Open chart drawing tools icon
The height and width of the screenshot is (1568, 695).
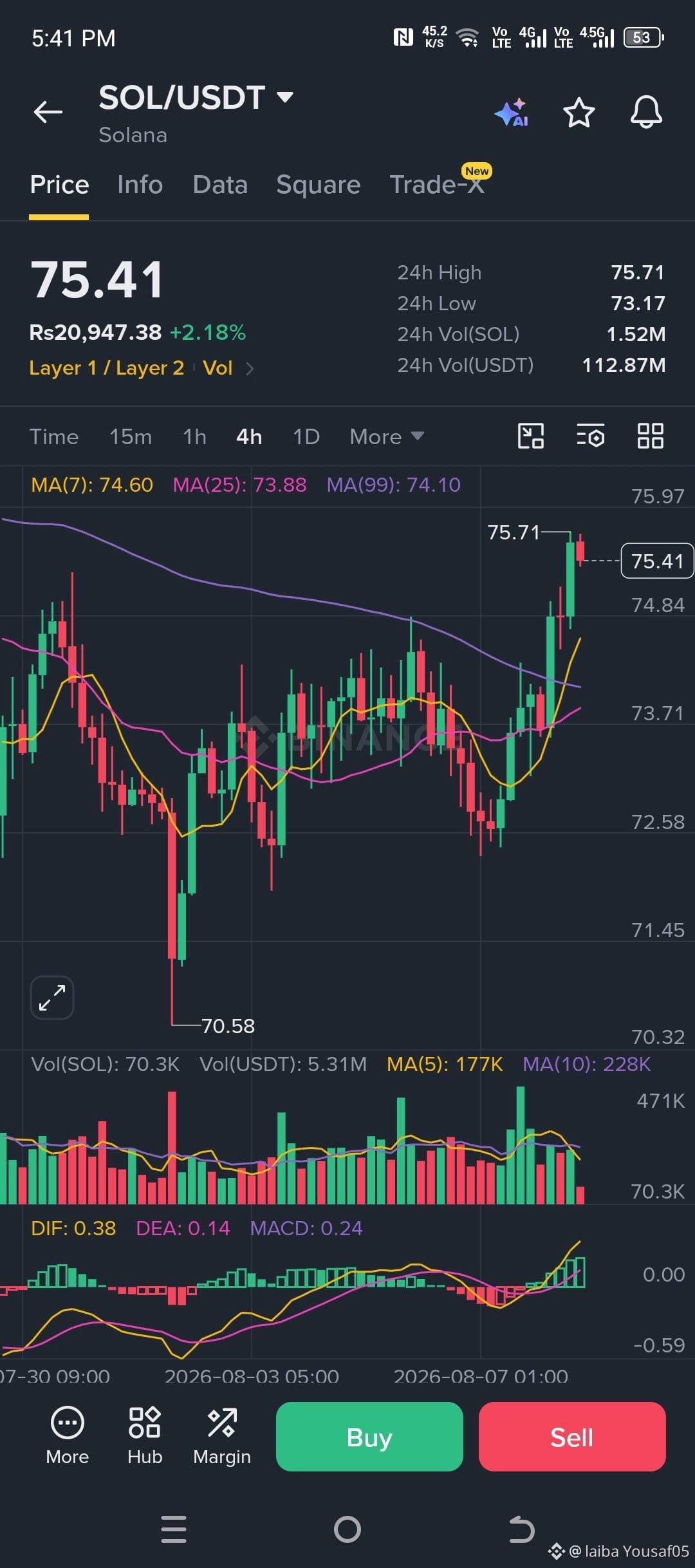coord(531,436)
